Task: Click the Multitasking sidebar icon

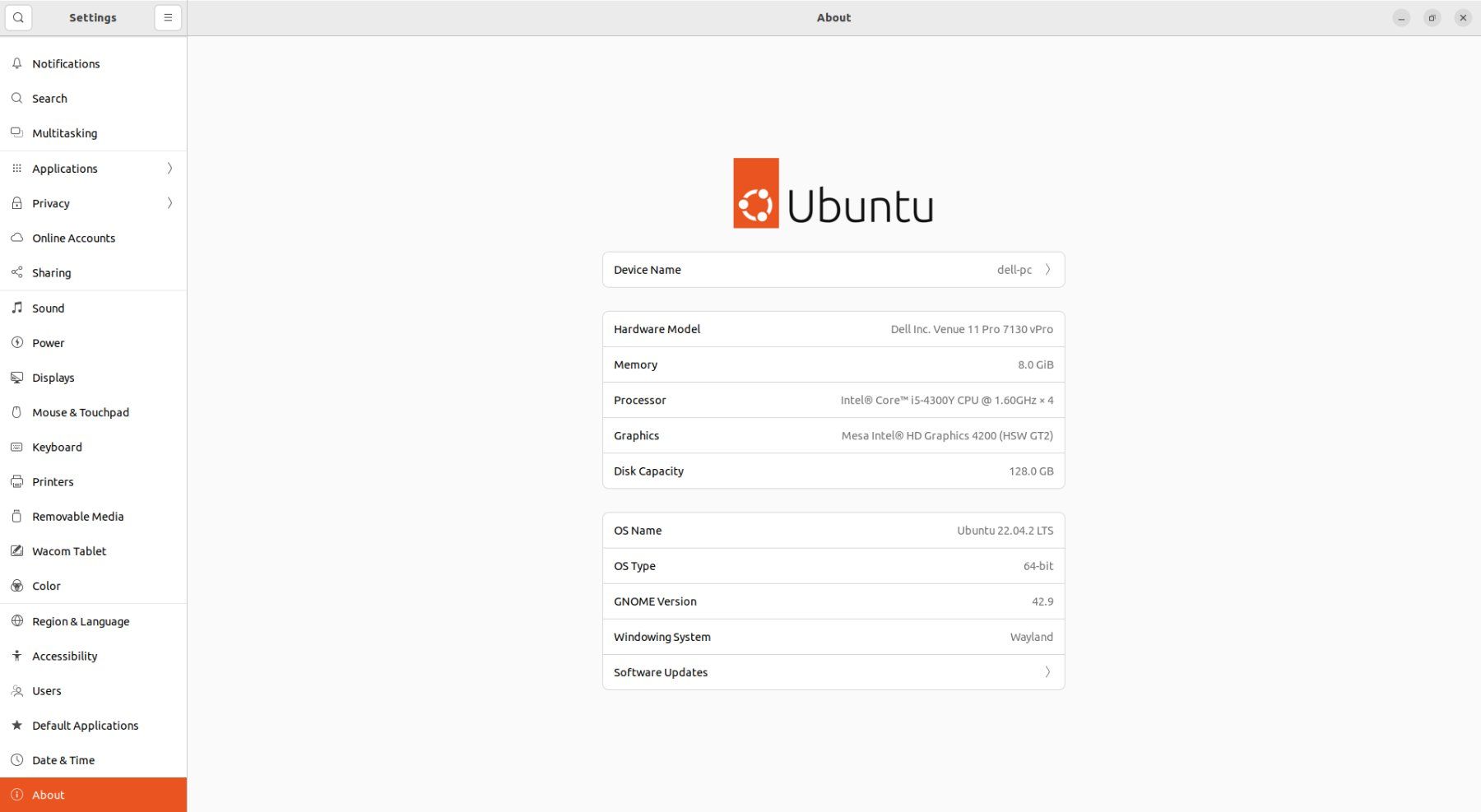Action: (x=16, y=132)
